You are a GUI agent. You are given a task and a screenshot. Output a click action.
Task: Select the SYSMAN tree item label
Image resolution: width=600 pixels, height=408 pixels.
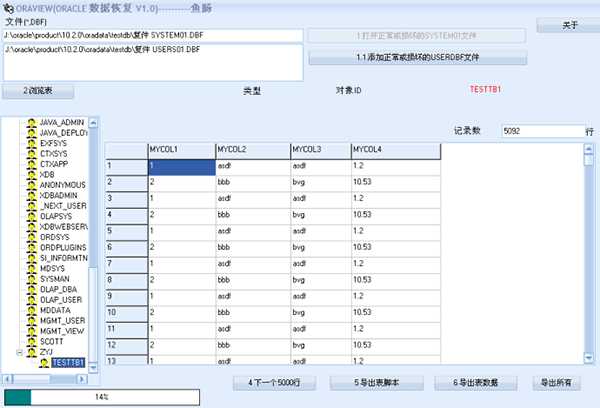[x=55, y=279]
